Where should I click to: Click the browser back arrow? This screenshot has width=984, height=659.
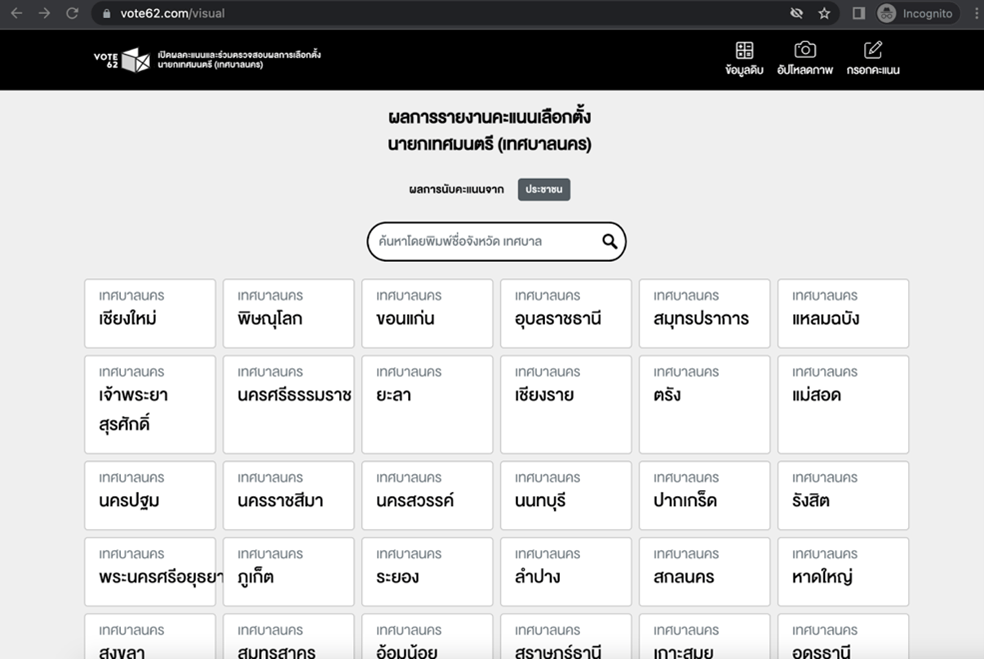point(16,13)
